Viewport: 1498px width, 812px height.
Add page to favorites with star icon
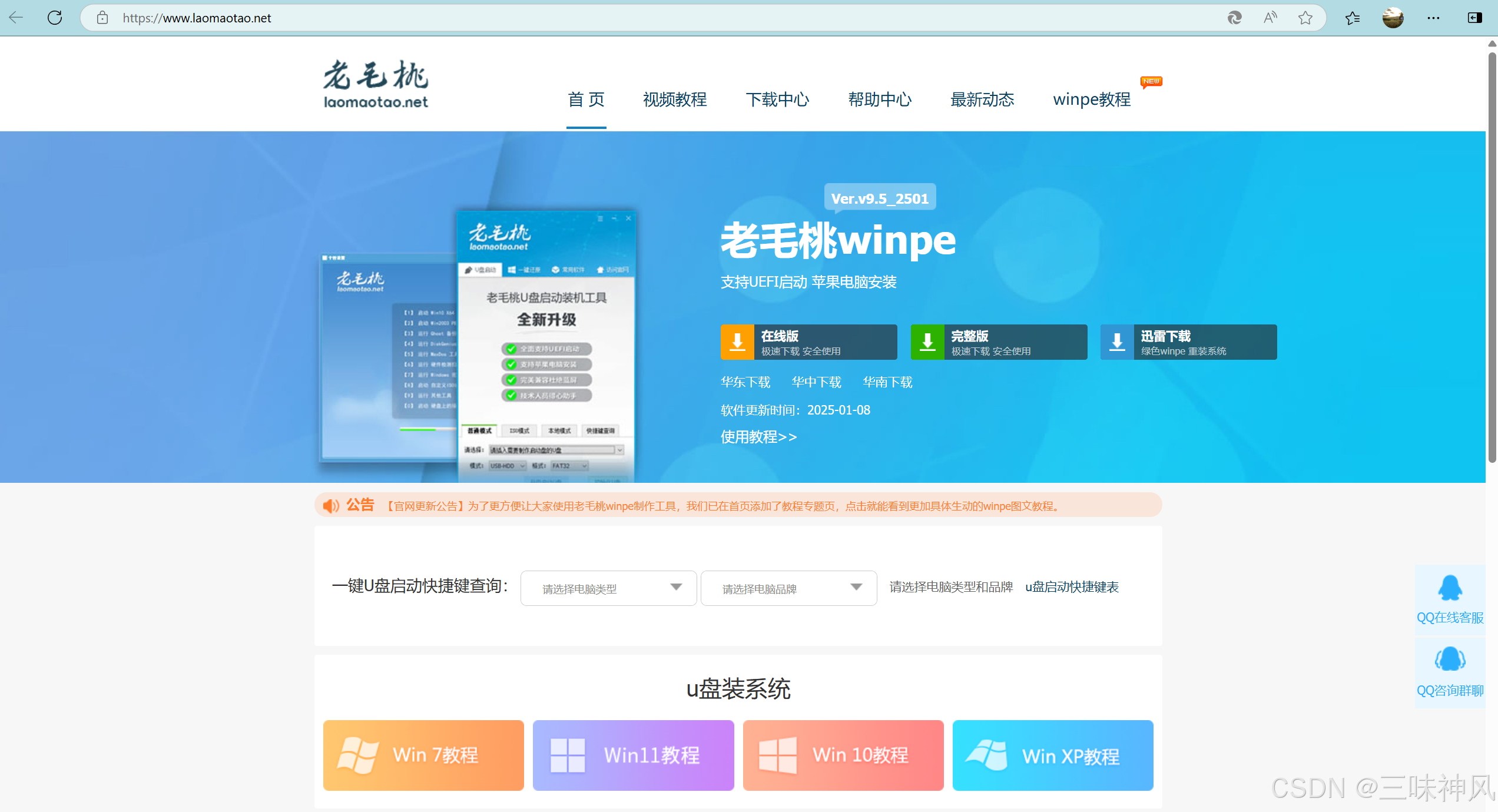pyautogui.click(x=1305, y=18)
